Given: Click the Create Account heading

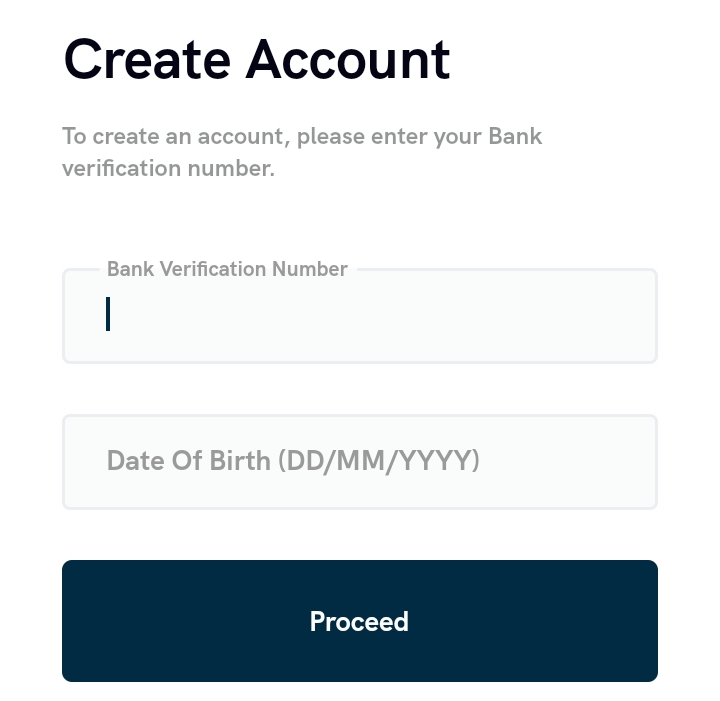Looking at the screenshot, I should point(257,59).
